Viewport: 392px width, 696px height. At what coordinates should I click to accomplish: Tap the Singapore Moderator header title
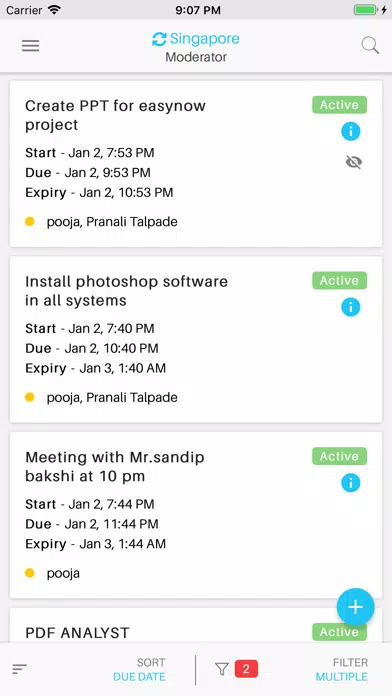196,47
